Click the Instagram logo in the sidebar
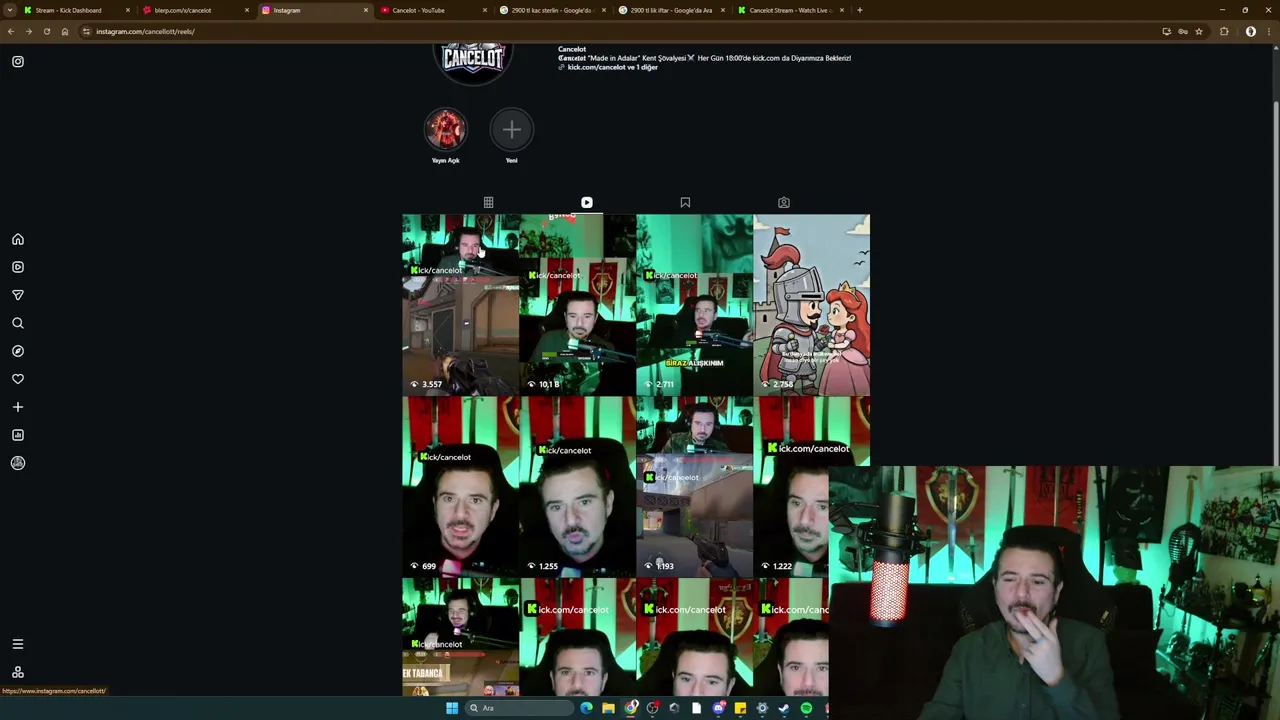This screenshot has width=1280, height=720. [18, 62]
